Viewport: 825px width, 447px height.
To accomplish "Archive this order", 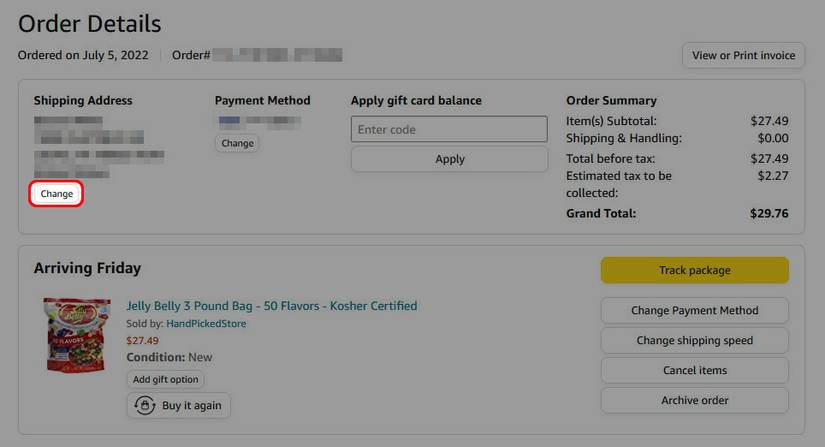I will pyautogui.click(x=694, y=400).
